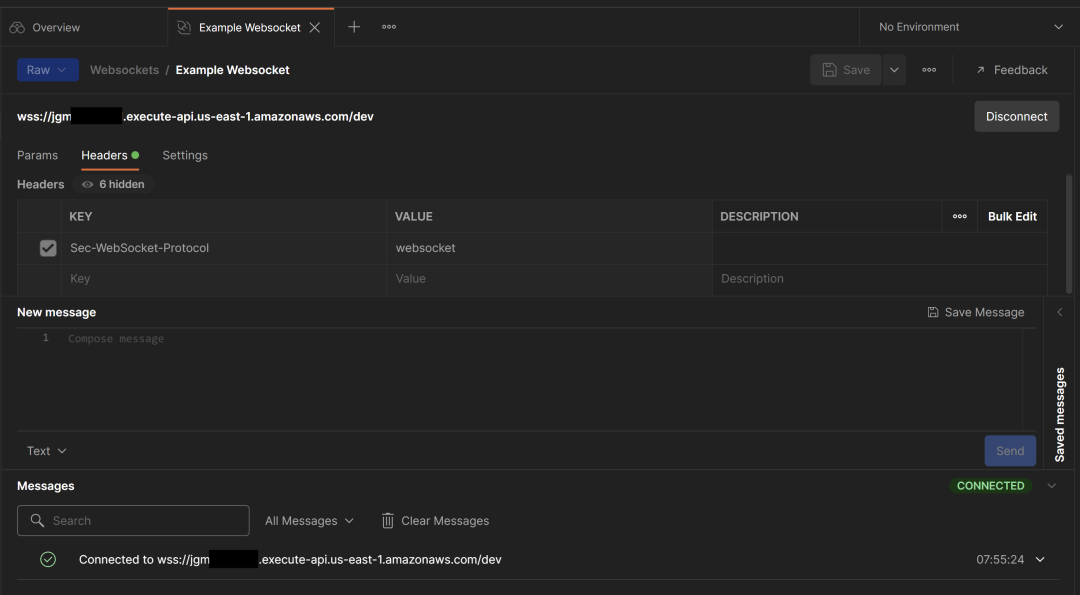Switch to the Settings tab
Screen dimensions: 1080x595
point(185,155)
